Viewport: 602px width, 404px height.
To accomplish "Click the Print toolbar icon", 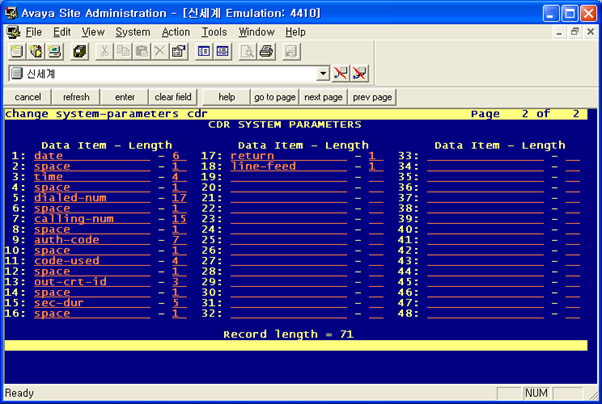I will (266, 51).
